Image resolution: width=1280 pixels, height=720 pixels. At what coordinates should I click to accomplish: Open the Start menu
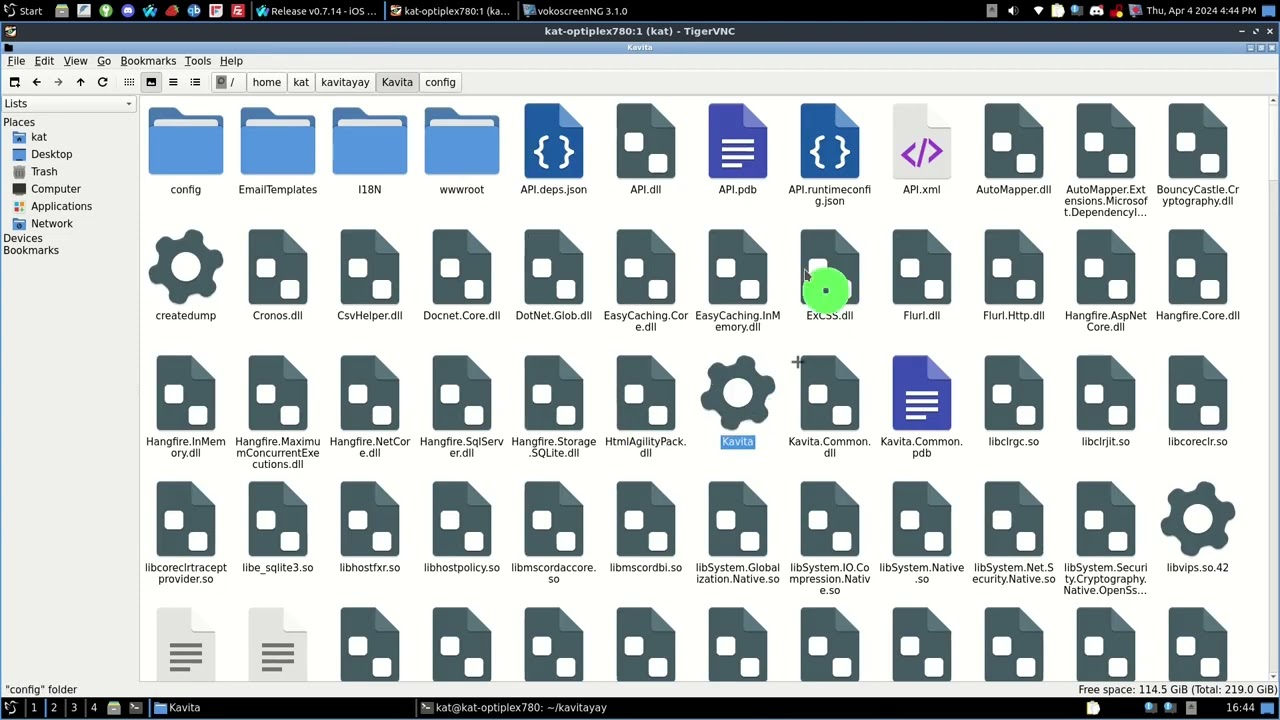coord(22,11)
